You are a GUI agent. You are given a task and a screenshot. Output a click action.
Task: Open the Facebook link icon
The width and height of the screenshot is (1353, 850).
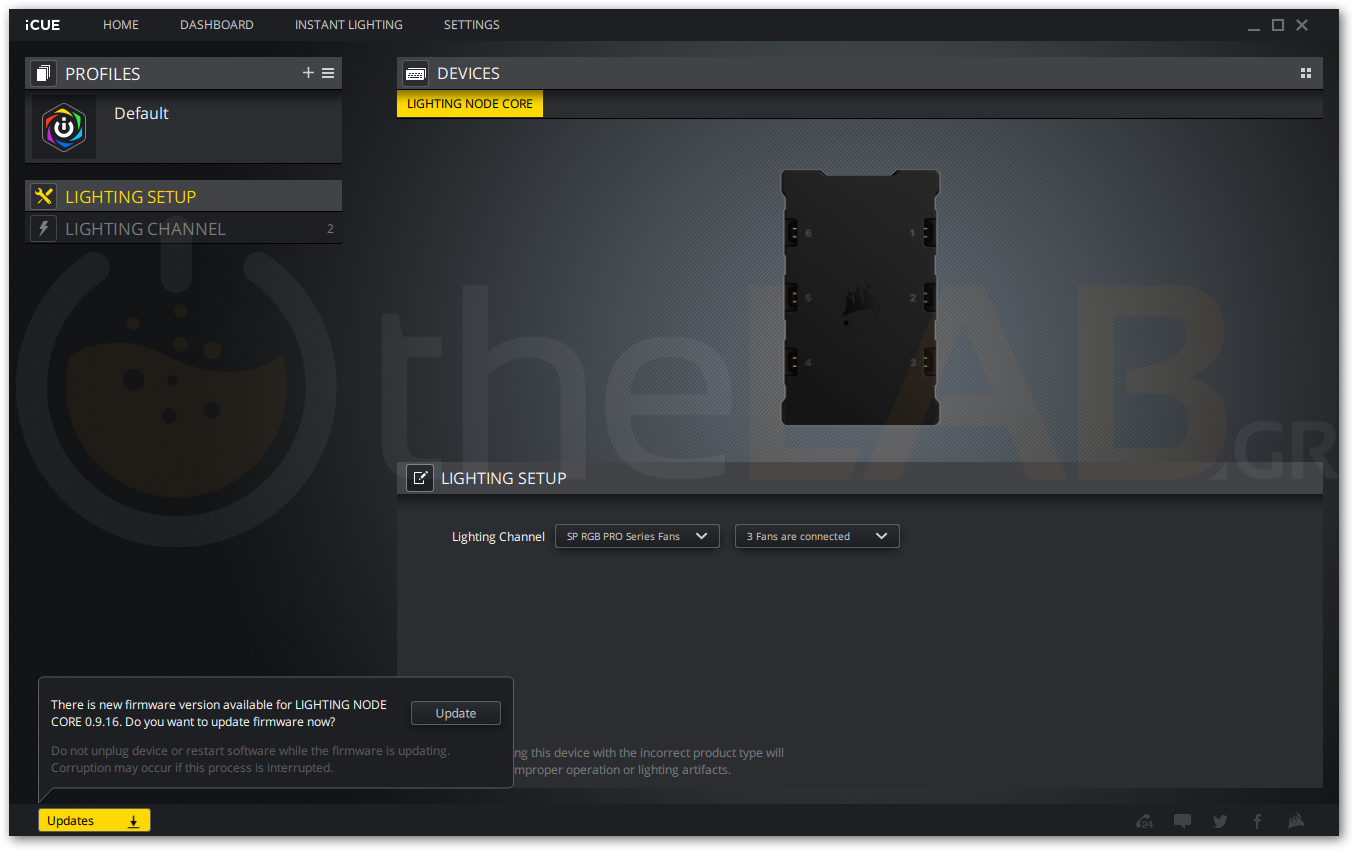1257,821
